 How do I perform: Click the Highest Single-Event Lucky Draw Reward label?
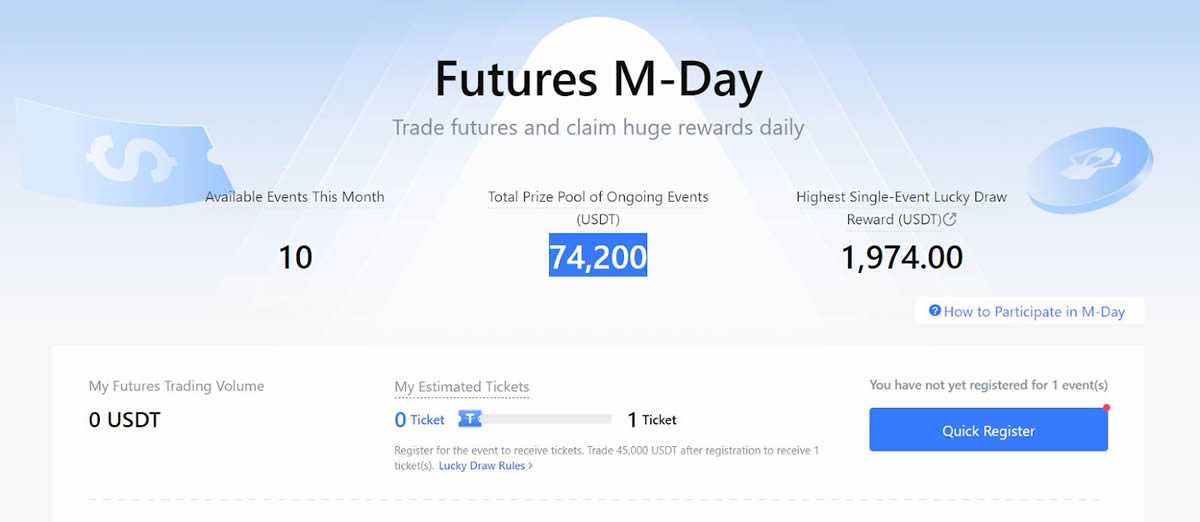pos(901,197)
